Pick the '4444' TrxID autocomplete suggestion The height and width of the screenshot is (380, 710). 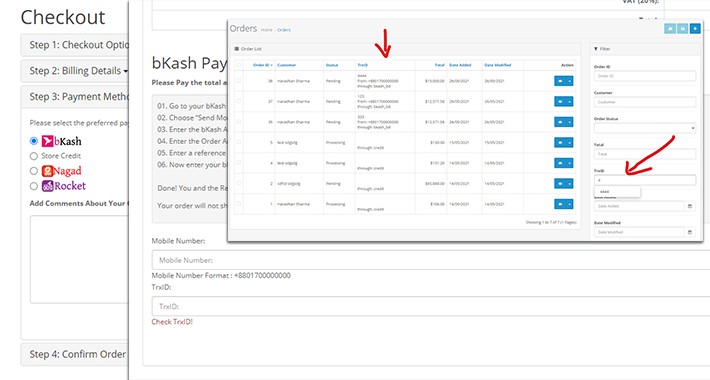pyautogui.click(x=617, y=192)
